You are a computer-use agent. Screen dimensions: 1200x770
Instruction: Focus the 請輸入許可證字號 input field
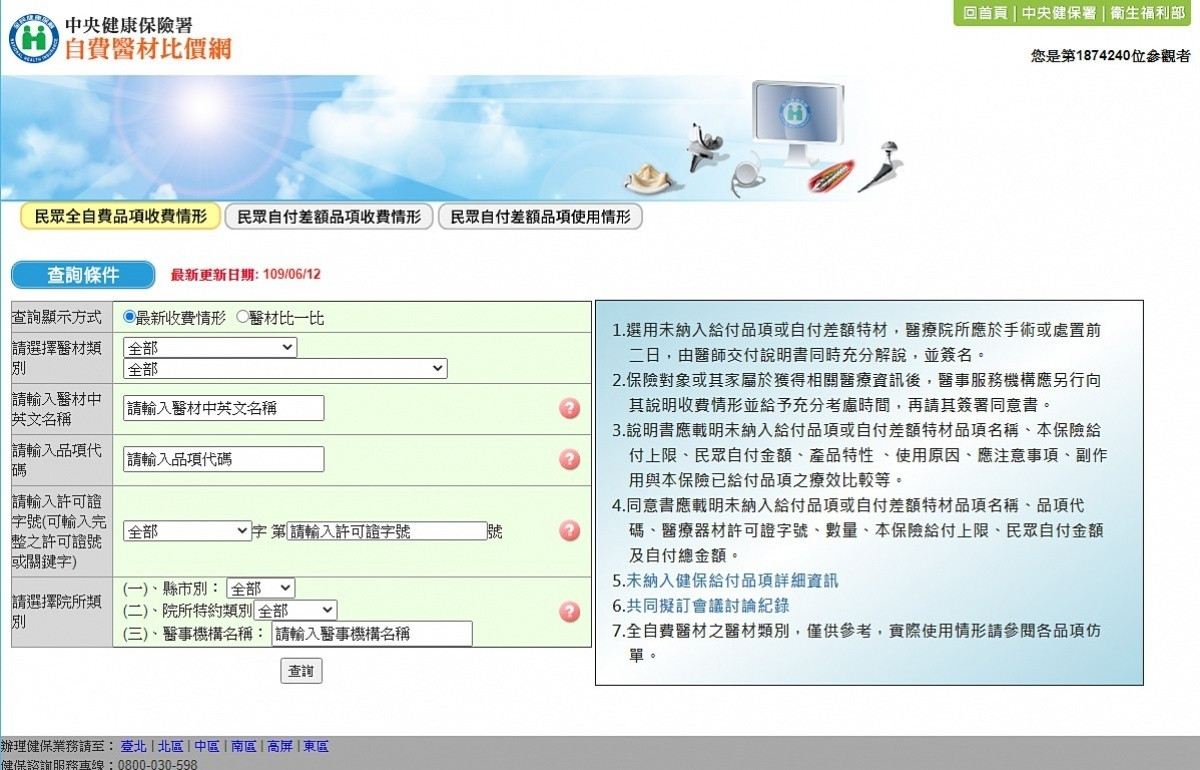click(387, 531)
